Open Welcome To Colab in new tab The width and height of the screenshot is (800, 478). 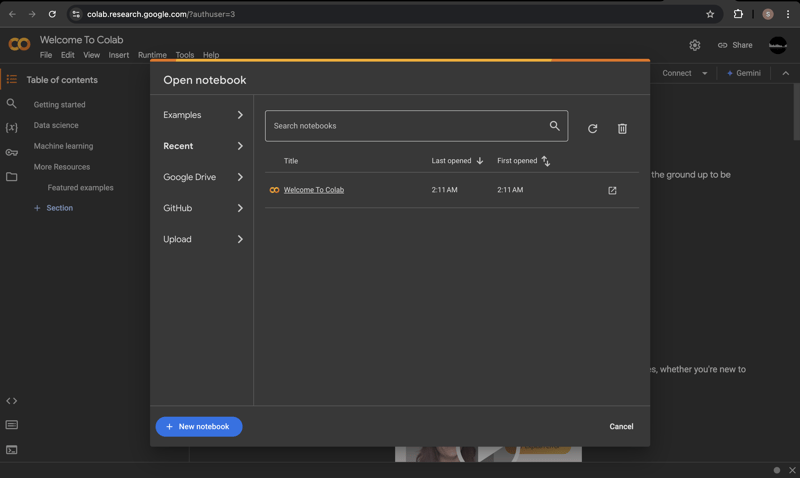click(612, 190)
